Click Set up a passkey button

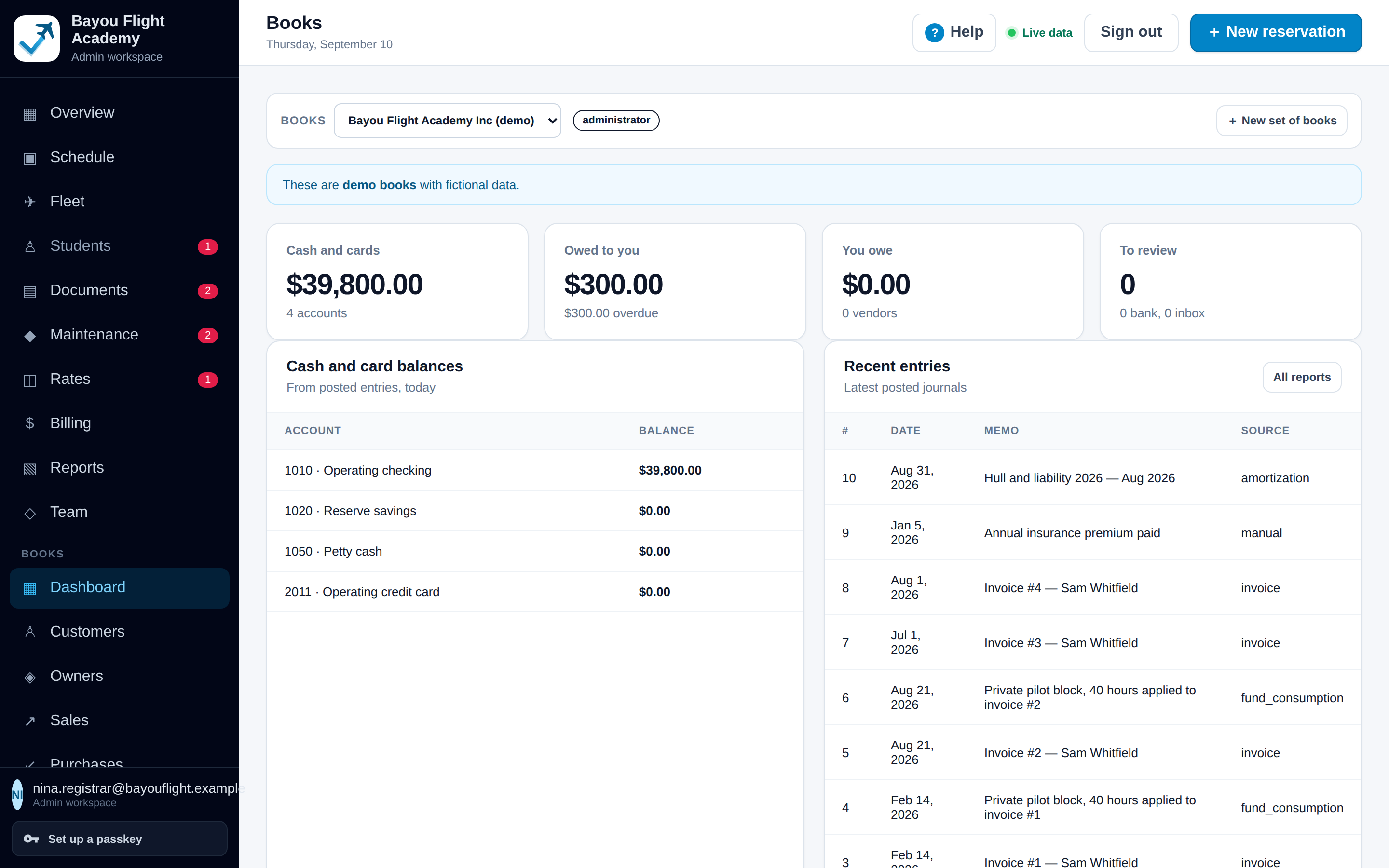[x=120, y=839]
